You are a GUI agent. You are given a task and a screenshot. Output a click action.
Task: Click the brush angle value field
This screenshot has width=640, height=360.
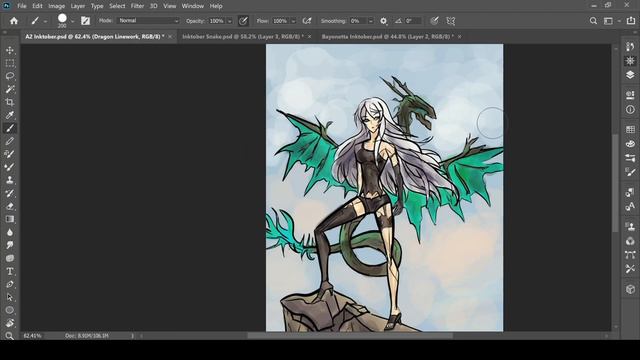[413, 21]
